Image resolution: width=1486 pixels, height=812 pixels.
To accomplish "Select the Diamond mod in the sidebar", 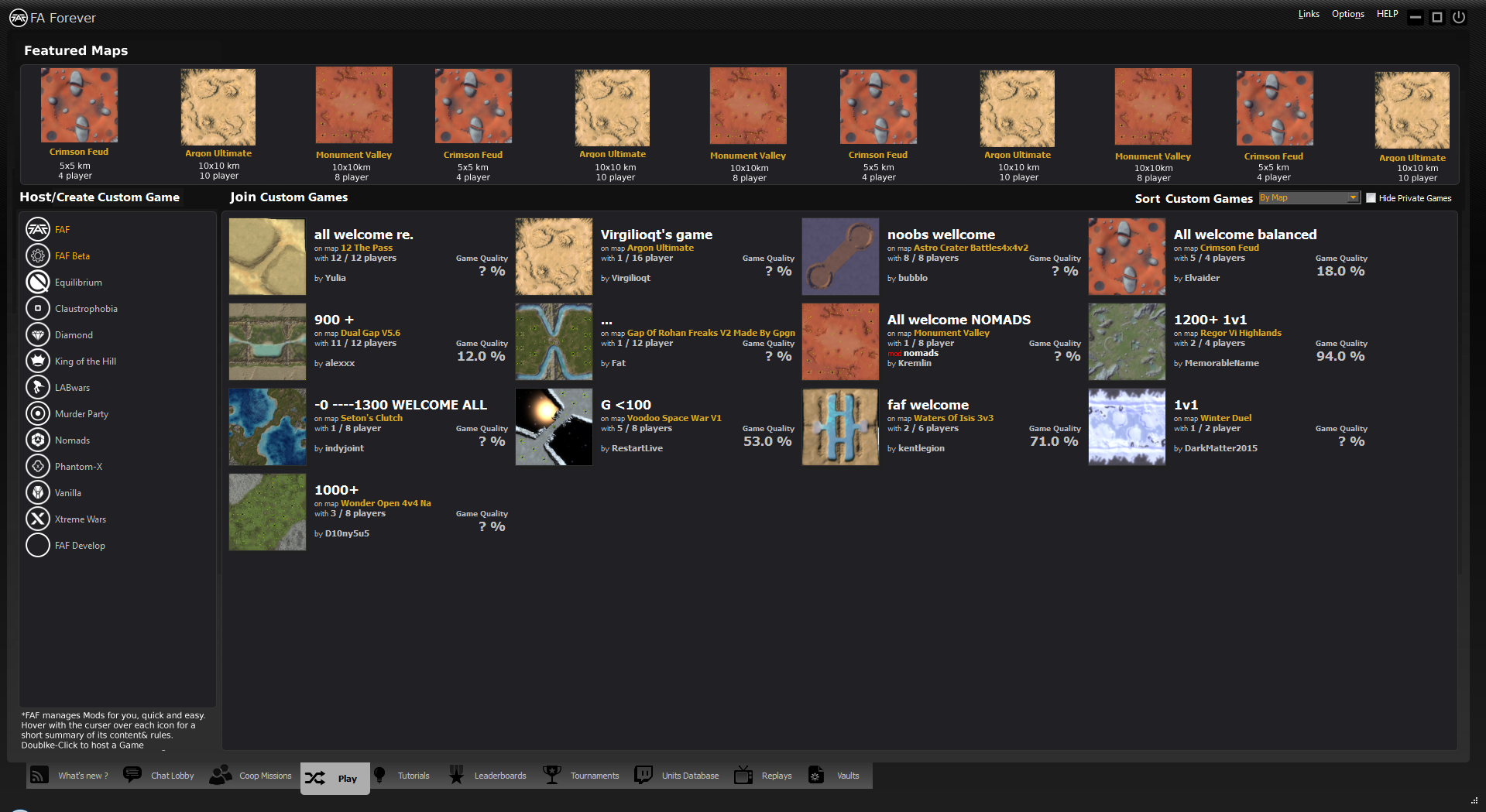I will (x=38, y=334).
